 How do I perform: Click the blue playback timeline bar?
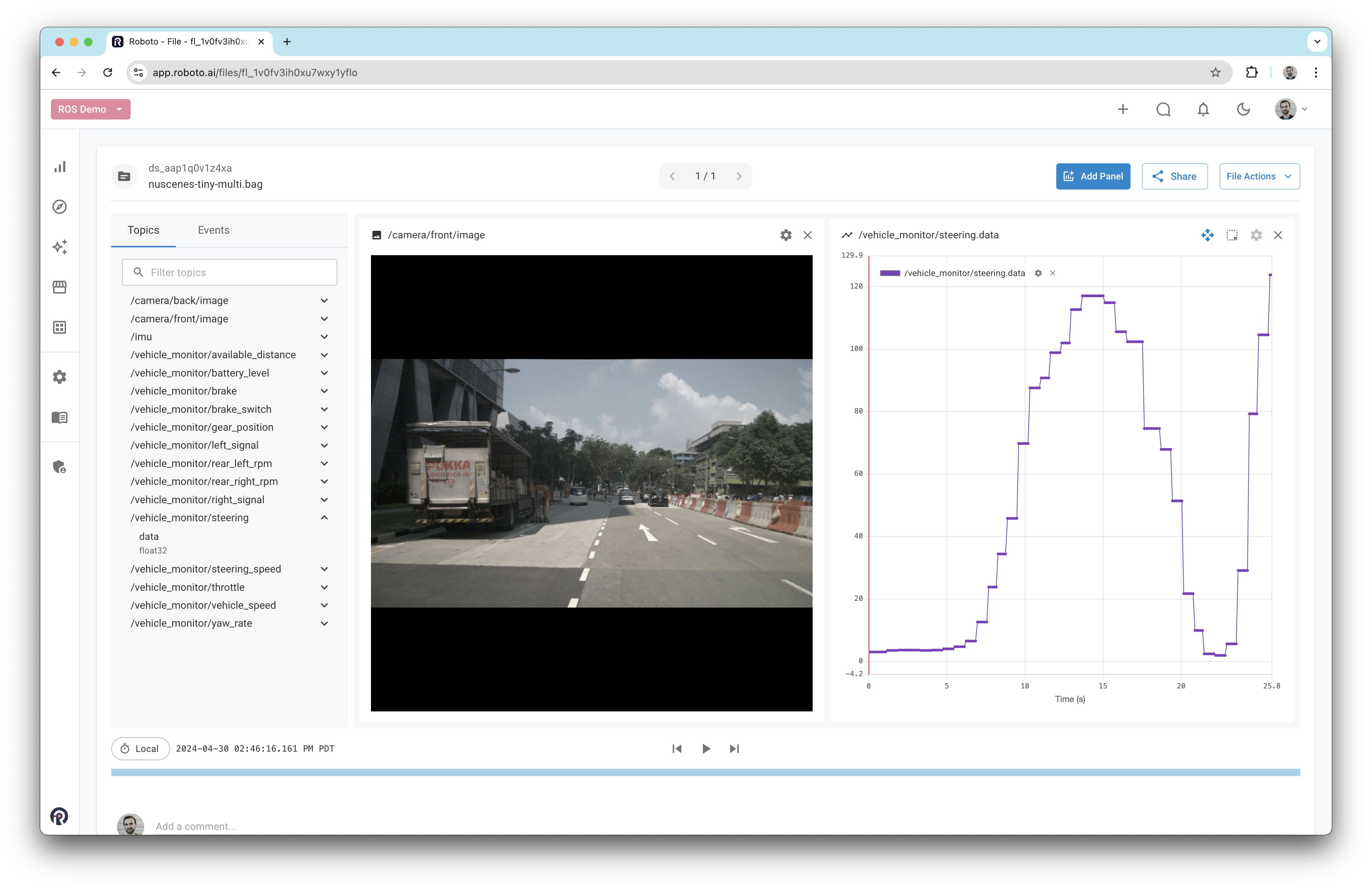click(705, 772)
